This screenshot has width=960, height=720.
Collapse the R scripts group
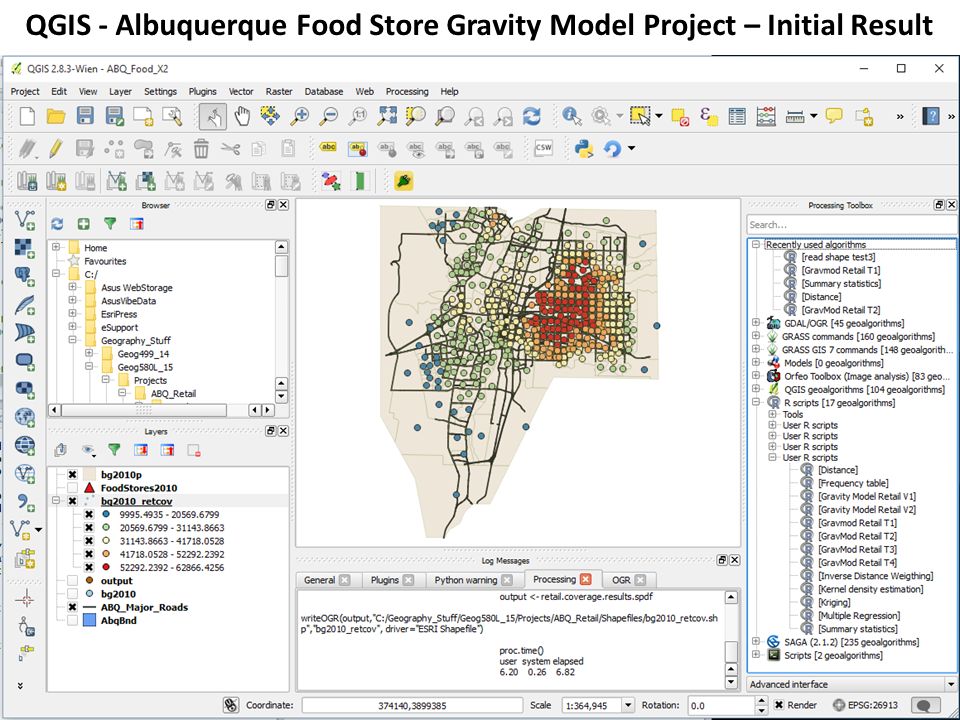[x=756, y=402]
